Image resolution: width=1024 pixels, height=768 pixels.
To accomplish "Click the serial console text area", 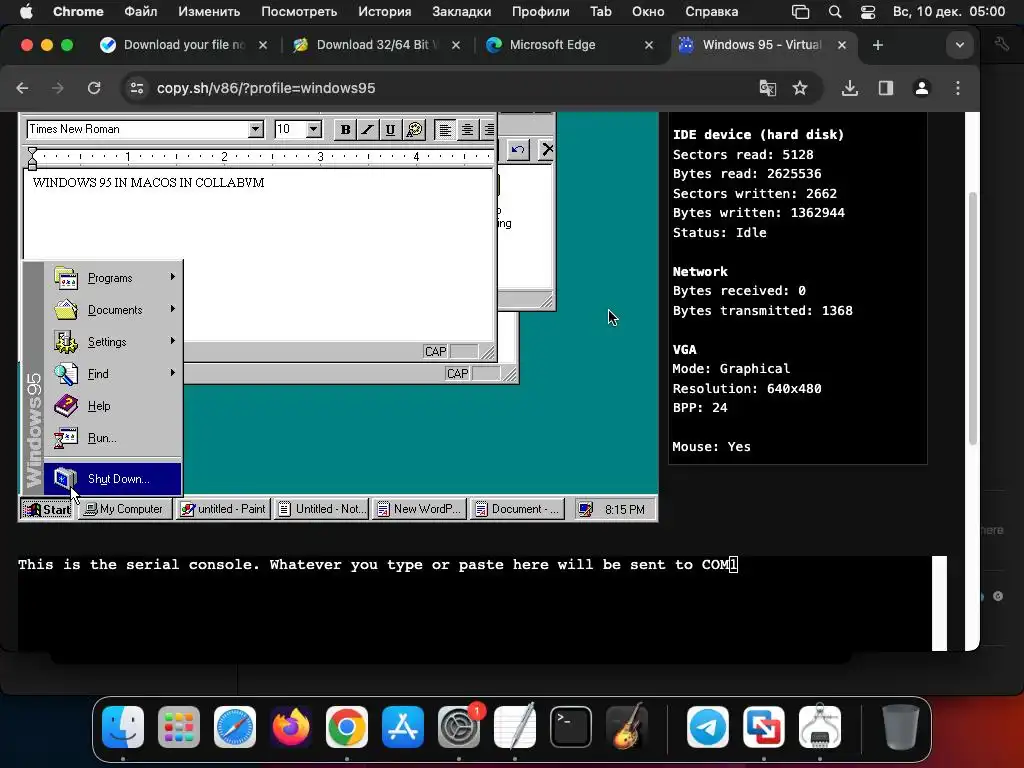I will (x=475, y=603).
